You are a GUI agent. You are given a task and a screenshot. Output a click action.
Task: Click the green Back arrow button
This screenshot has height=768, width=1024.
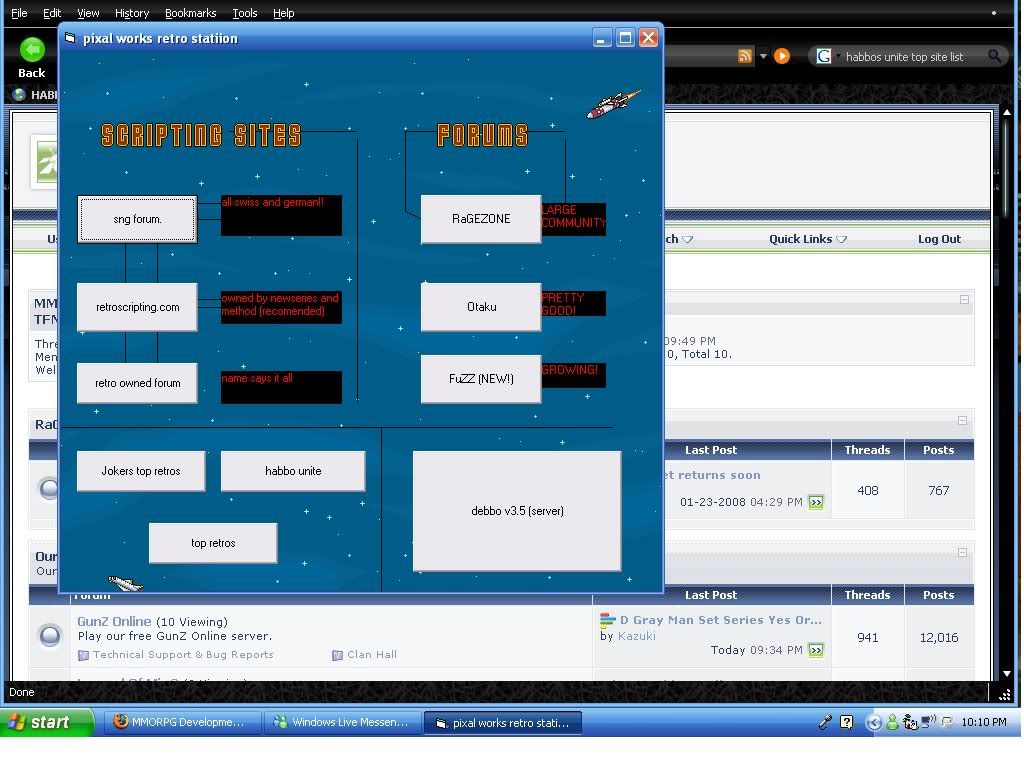(x=32, y=50)
